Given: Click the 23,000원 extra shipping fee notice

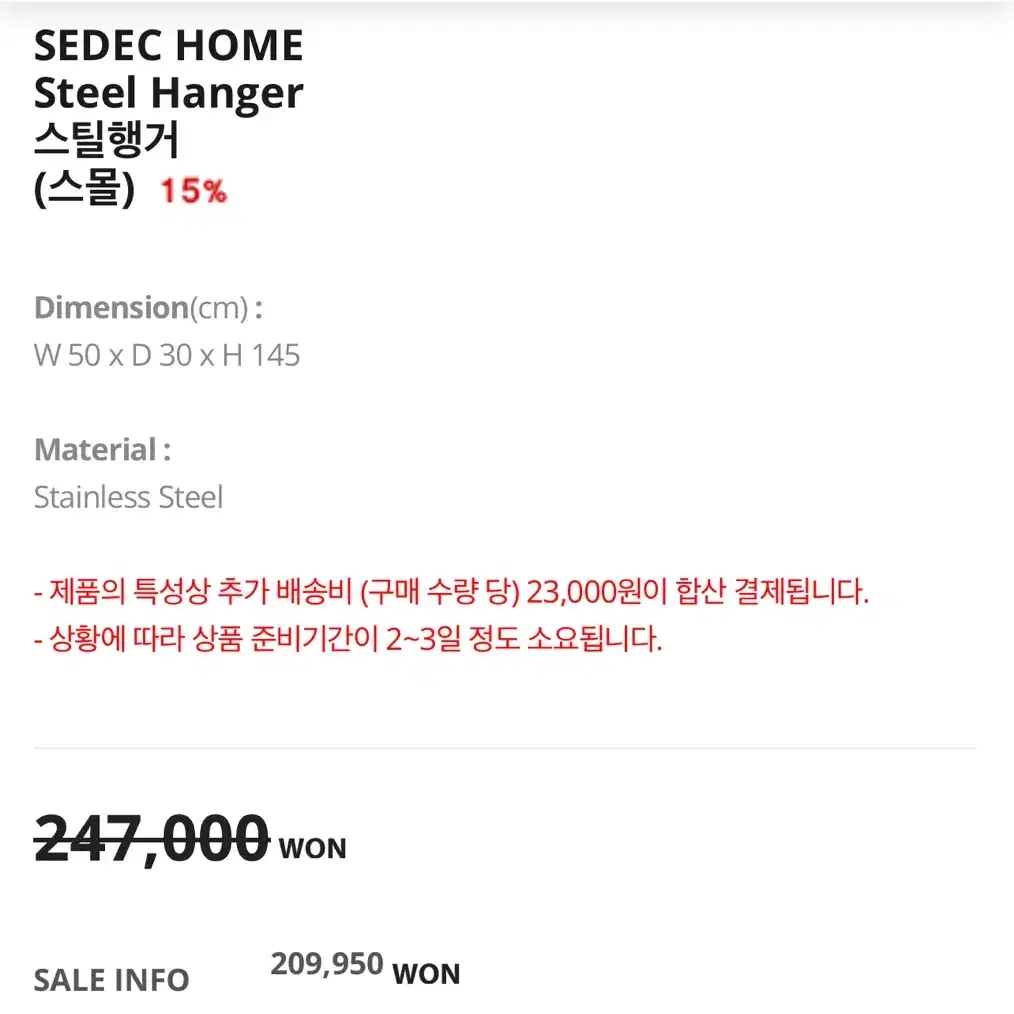Looking at the screenshot, I should point(451,591).
